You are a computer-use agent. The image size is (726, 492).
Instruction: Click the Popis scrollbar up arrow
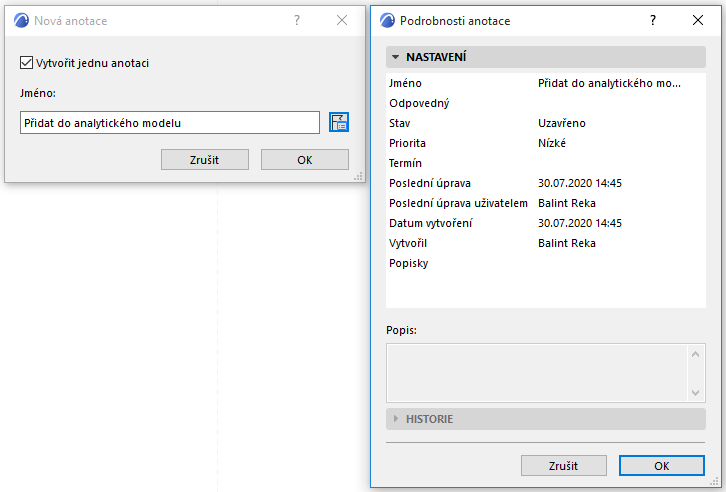coord(696,353)
